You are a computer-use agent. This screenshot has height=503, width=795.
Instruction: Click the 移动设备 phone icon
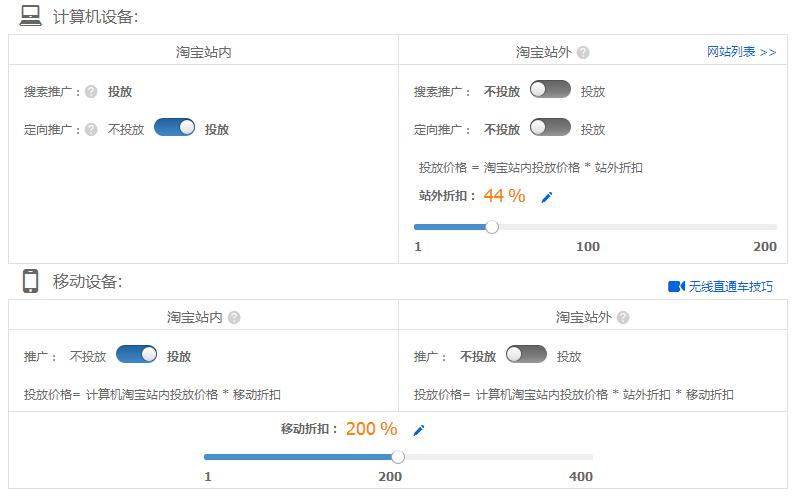31,282
